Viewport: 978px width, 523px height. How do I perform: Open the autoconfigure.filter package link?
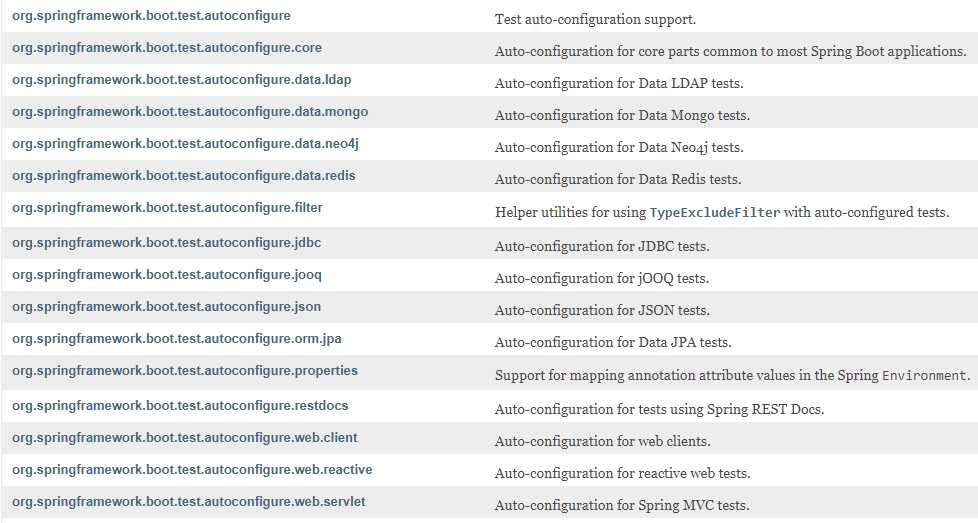(x=167, y=208)
